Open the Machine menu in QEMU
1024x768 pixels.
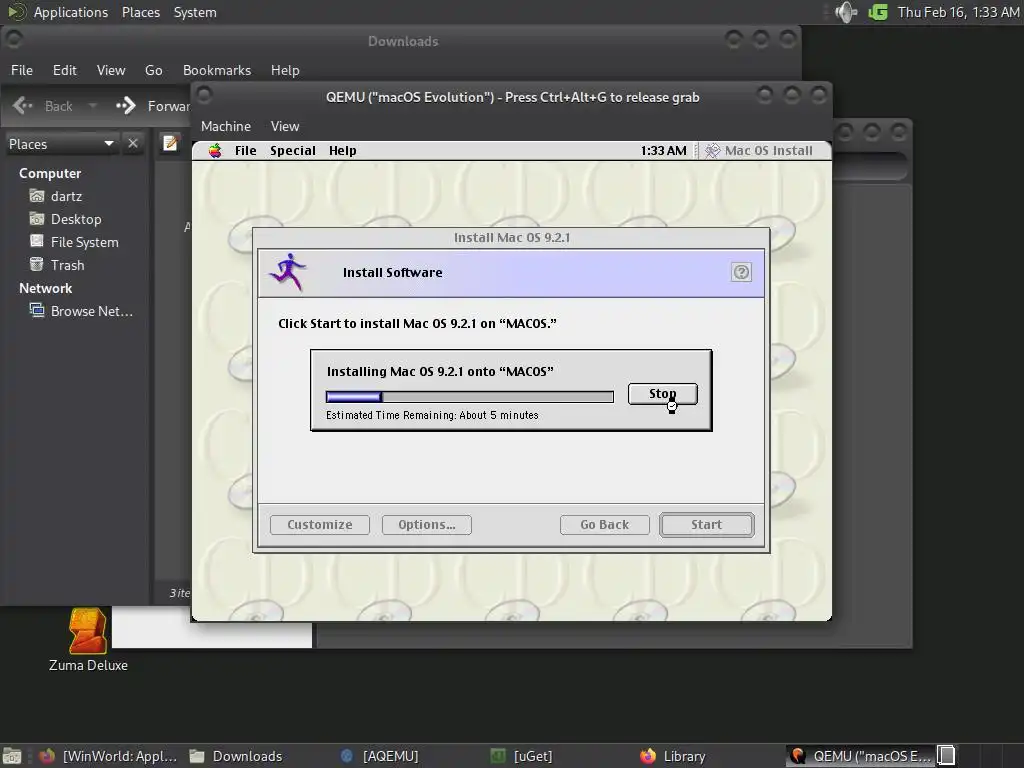click(x=226, y=127)
